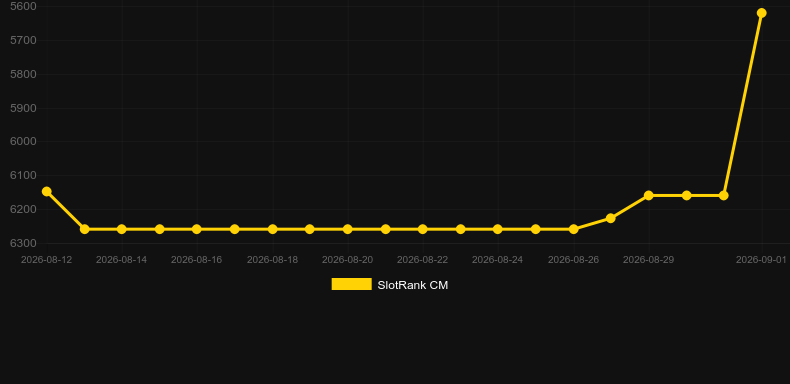Click the 2026-08-26 x-axis date label
790x384 pixels.
point(573,260)
